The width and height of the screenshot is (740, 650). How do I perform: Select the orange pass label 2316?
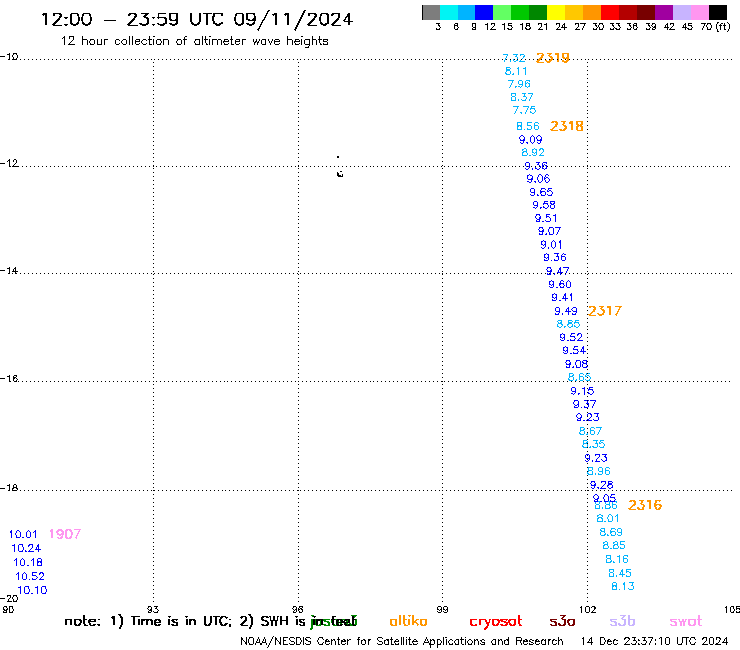[645, 505]
